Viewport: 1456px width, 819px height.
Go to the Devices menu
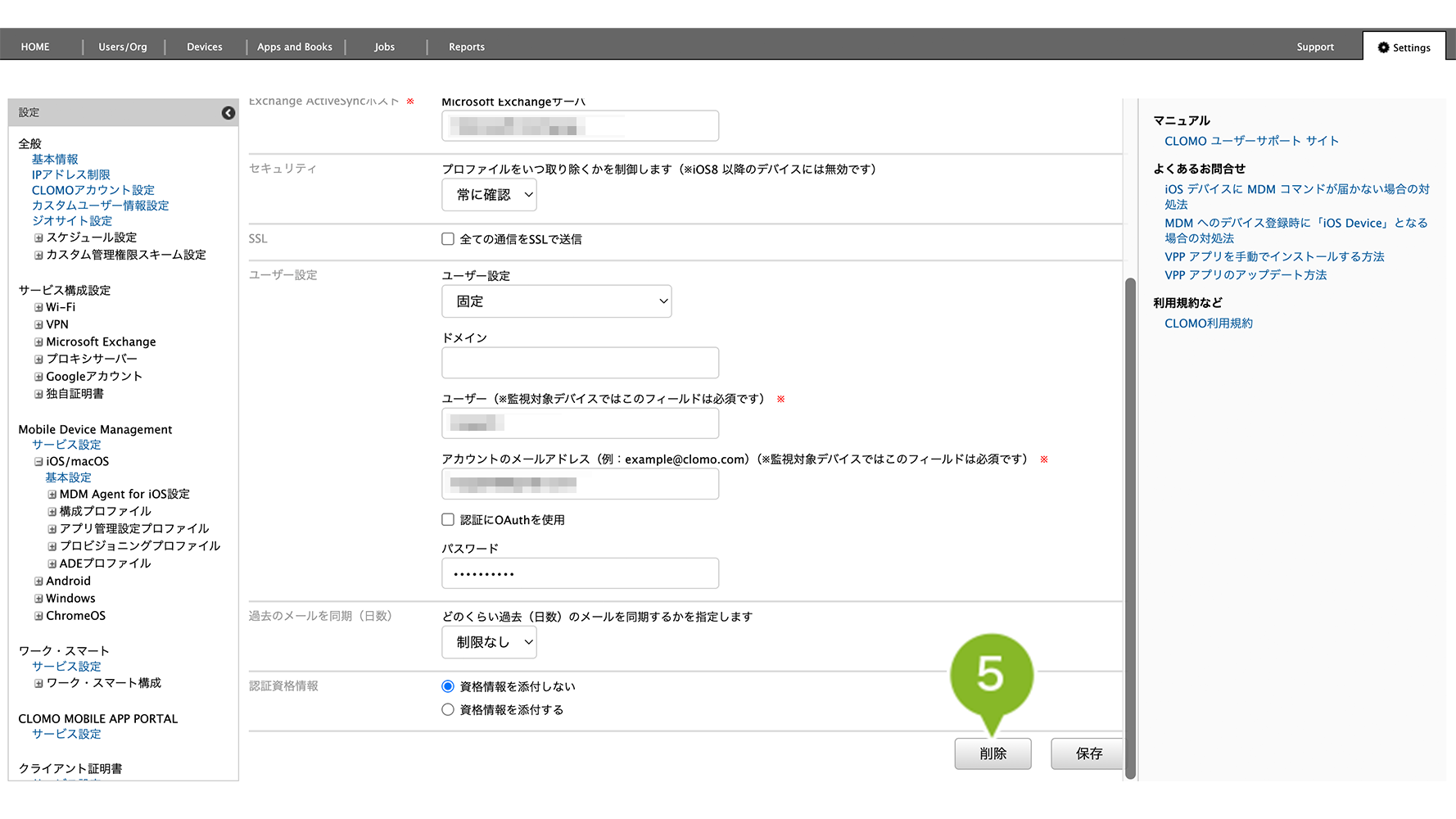point(204,48)
